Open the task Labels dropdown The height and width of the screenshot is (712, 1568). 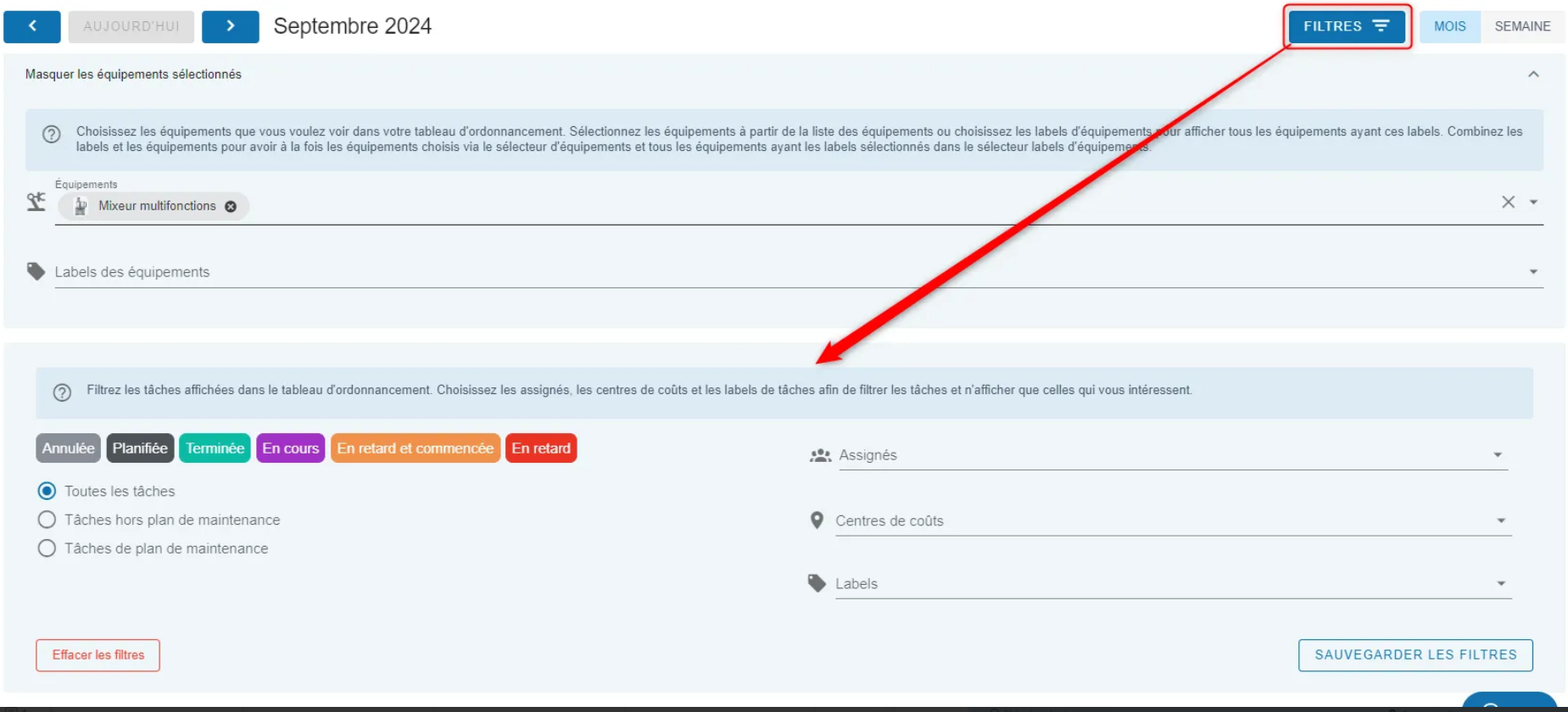point(1501,583)
